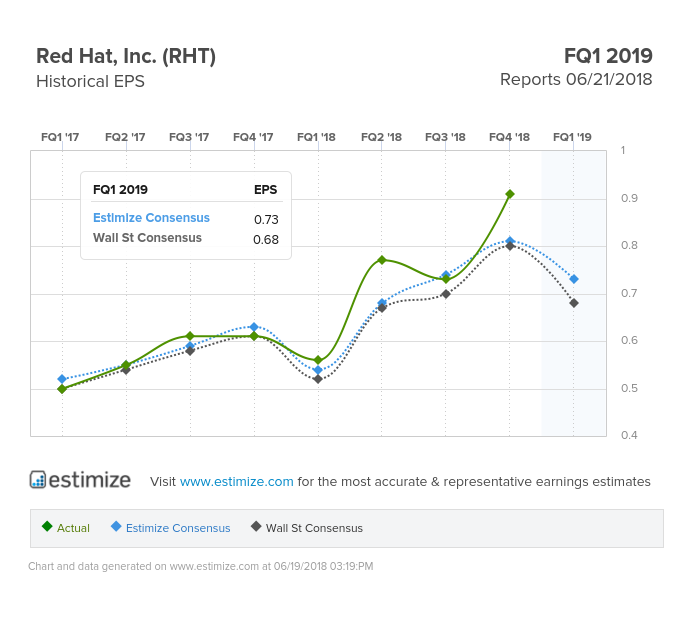Viewport: 685px width, 620px height.
Task: Click Actual data point at FQ1 '18
Action: coord(318,360)
